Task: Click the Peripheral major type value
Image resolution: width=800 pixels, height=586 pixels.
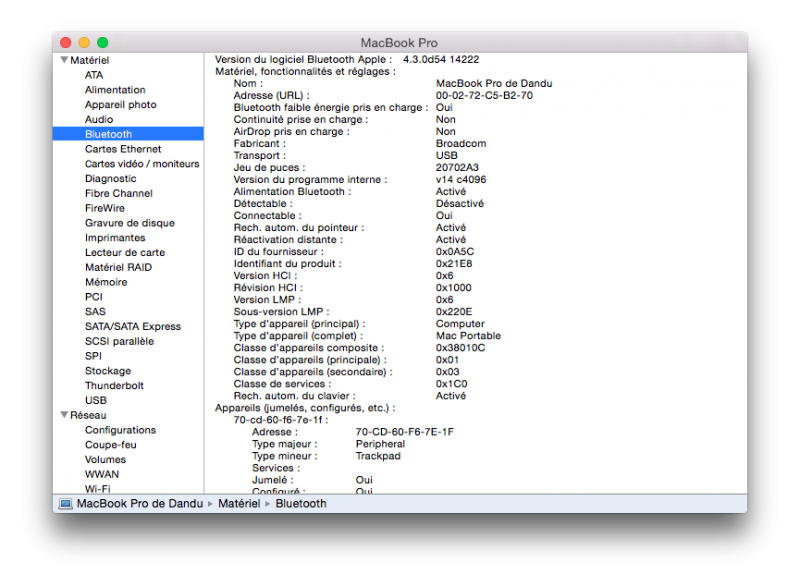Action: [x=381, y=444]
